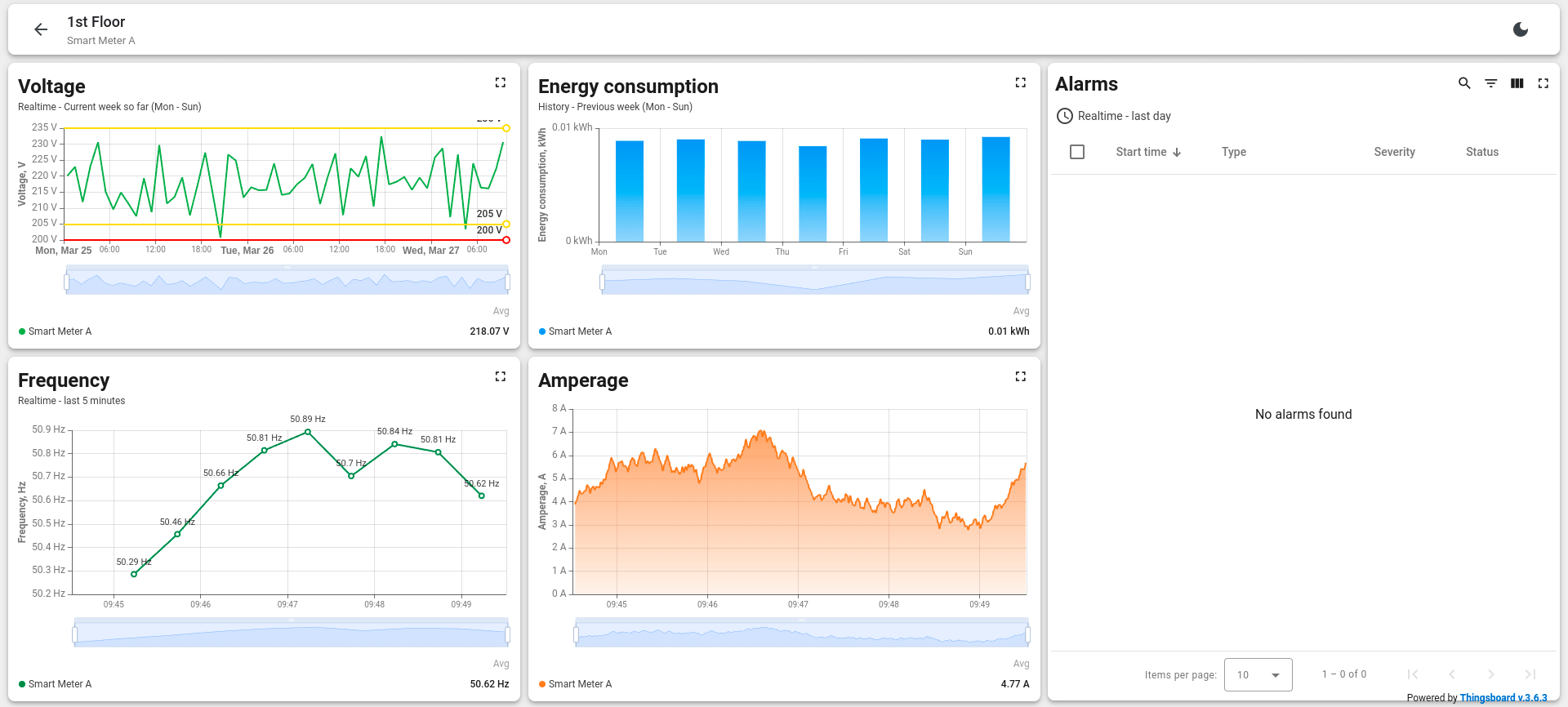Expand Amperage widget to fullscreen
This screenshot has height=707, width=1568.
pyautogui.click(x=1020, y=376)
